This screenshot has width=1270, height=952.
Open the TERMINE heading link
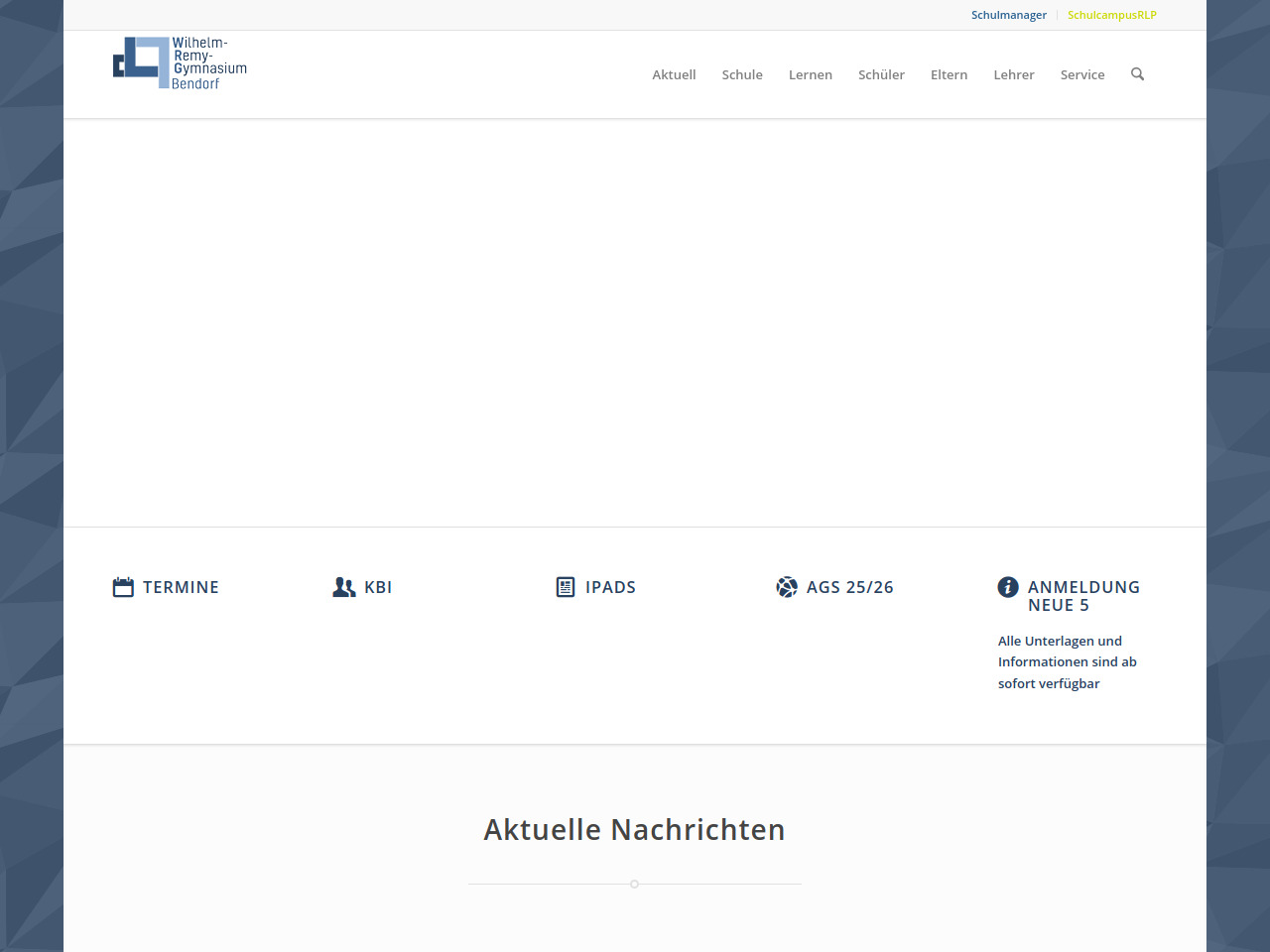coord(181,587)
